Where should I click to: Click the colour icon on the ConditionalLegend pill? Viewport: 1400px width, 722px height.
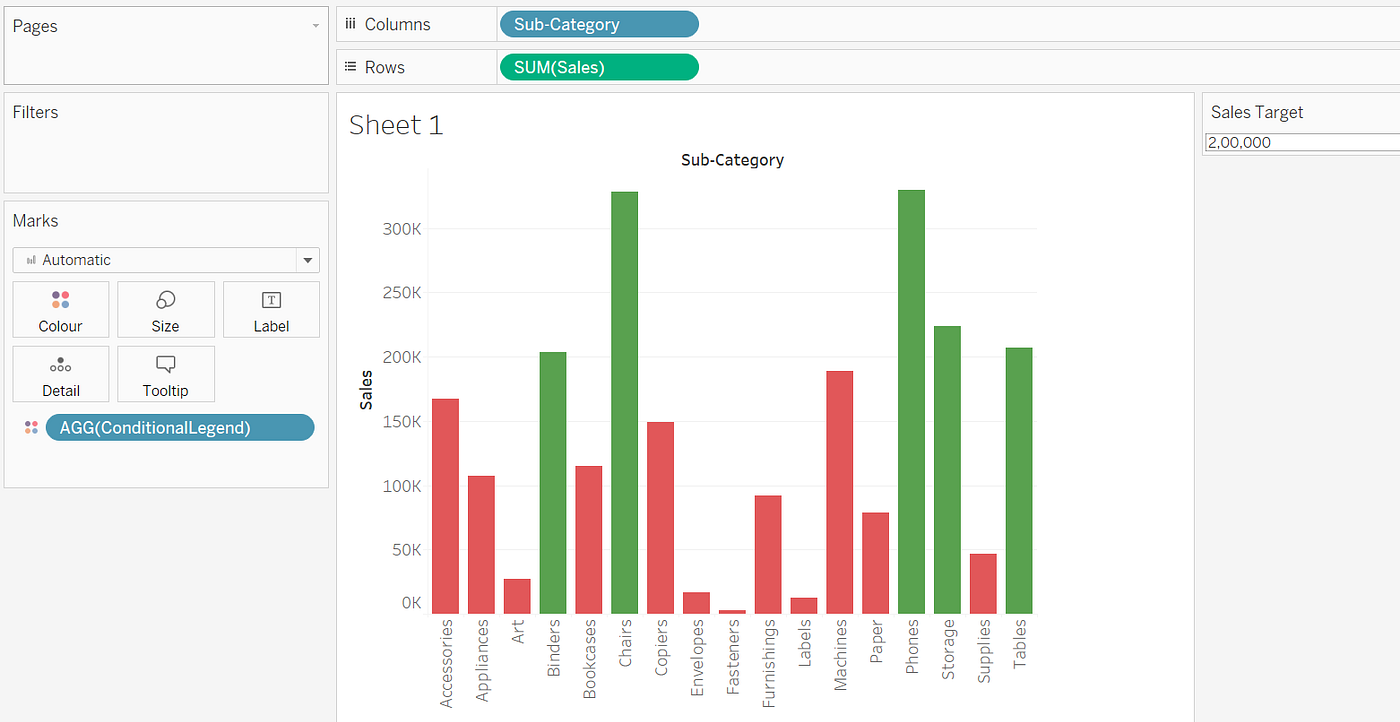pyautogui.click(x=31, y=427)
